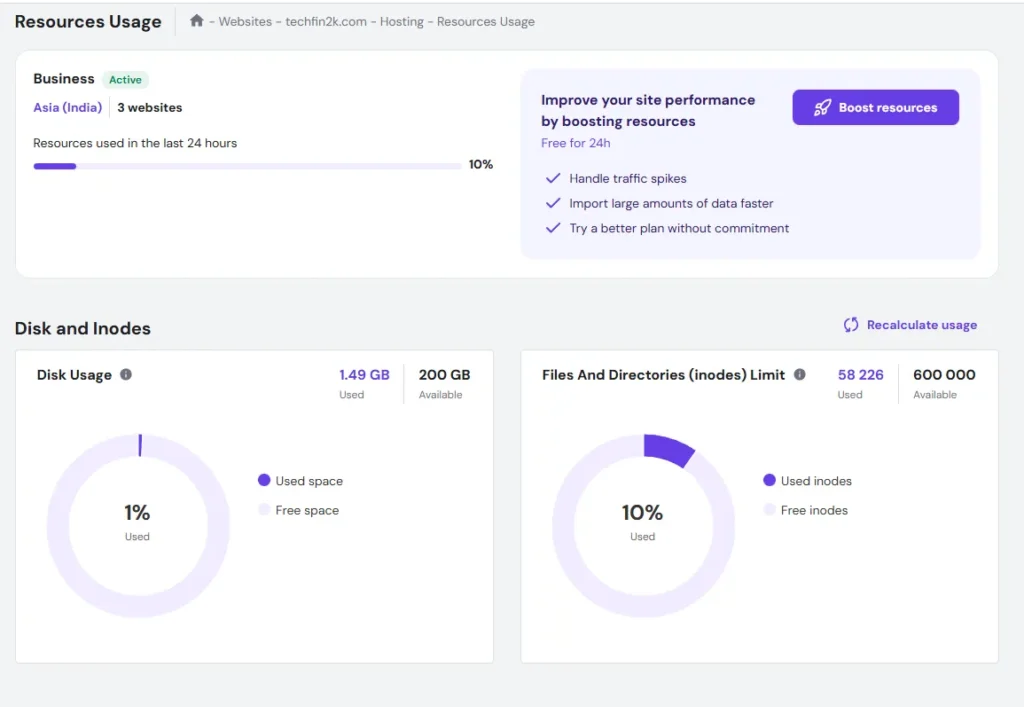Navigate to Hosting breadcrumb
Viewport: 1024px width, 707px height.
click(x=402, y=22)
